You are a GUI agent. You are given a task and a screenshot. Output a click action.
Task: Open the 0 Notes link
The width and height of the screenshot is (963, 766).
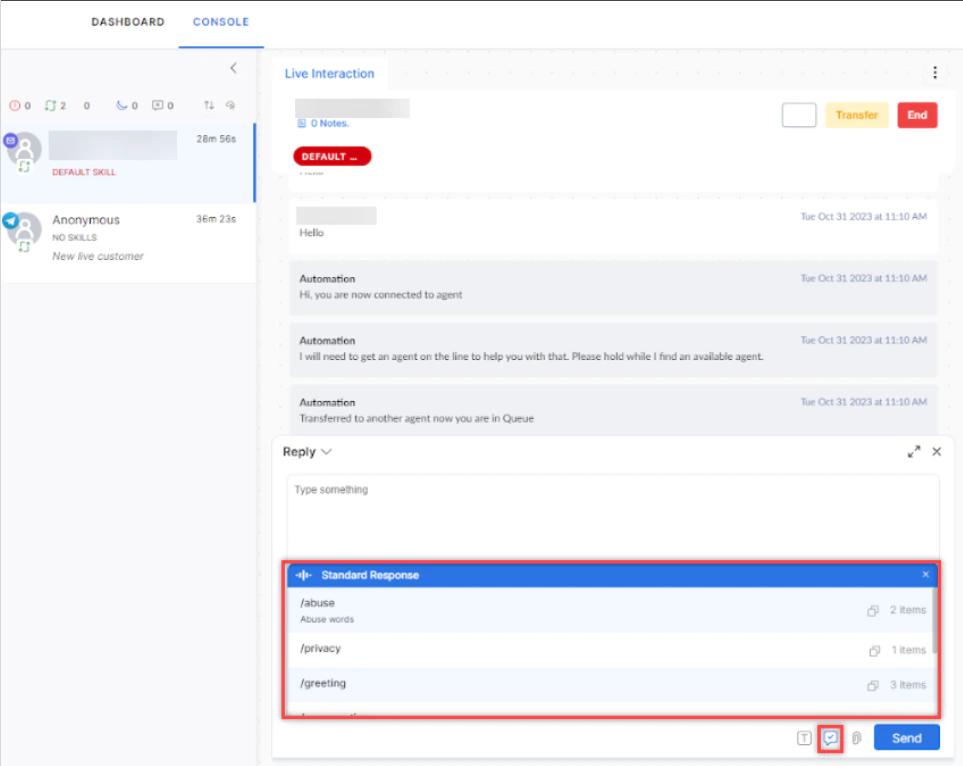pos(329,123)
